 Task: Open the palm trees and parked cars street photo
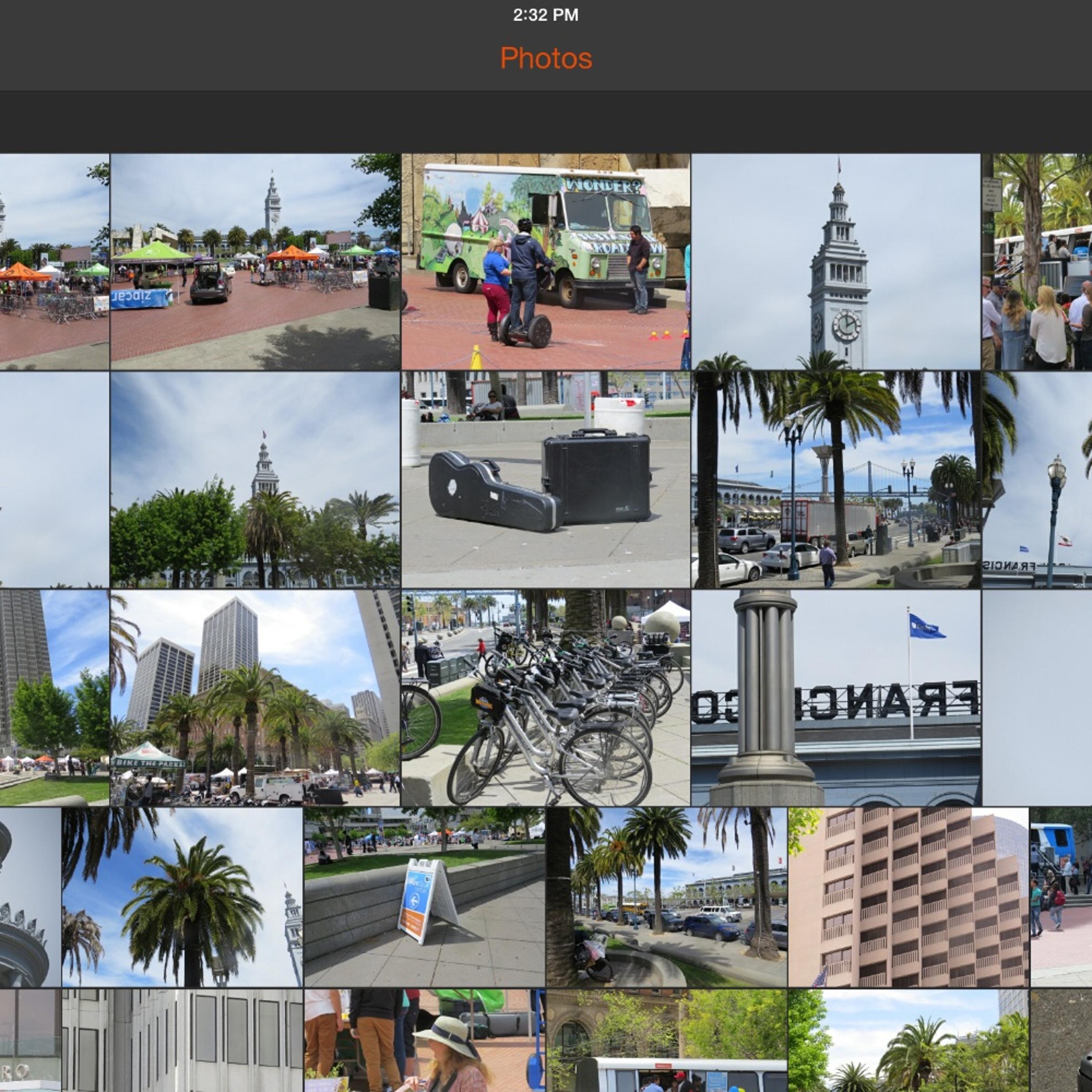click(667, 898)
